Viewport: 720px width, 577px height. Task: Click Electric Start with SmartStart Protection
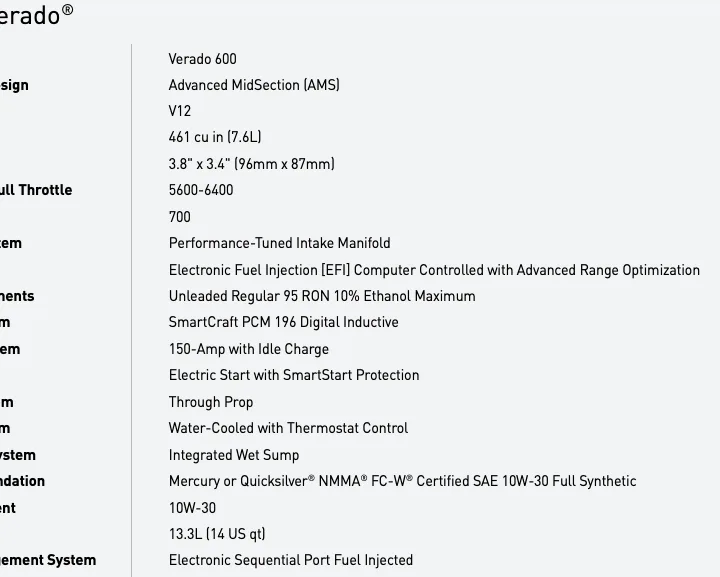pyautogui.click(x=294, y=375)
